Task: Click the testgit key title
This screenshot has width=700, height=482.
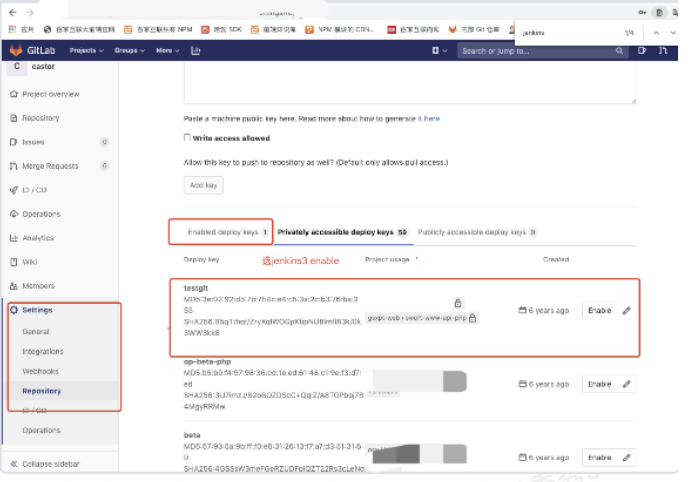Action: click(196, 288)
